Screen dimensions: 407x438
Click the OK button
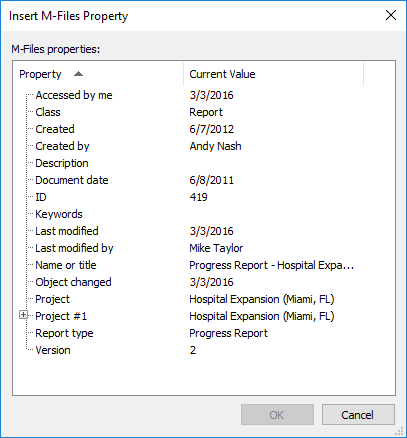pos(277,415)
